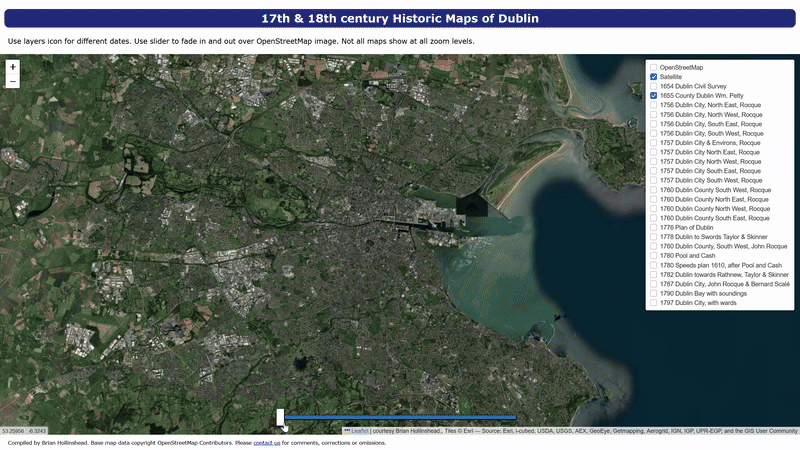Enable the OpenStreetMap layer checkbox

tap(654, 67)
